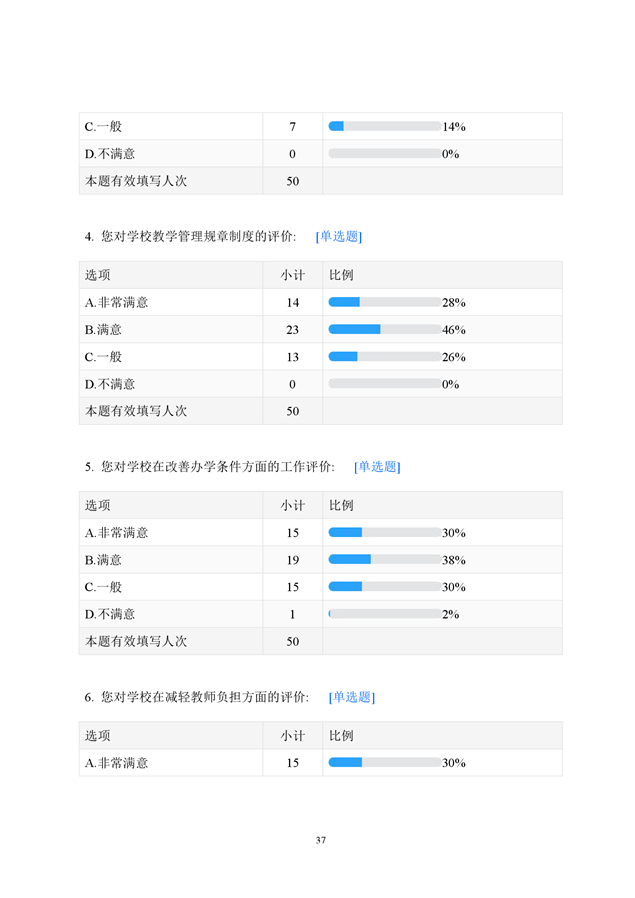Viewport: 635px width, 898px height.
Task: Click the 28% progress bar in question 4
Action: click(x=385, y=302)
